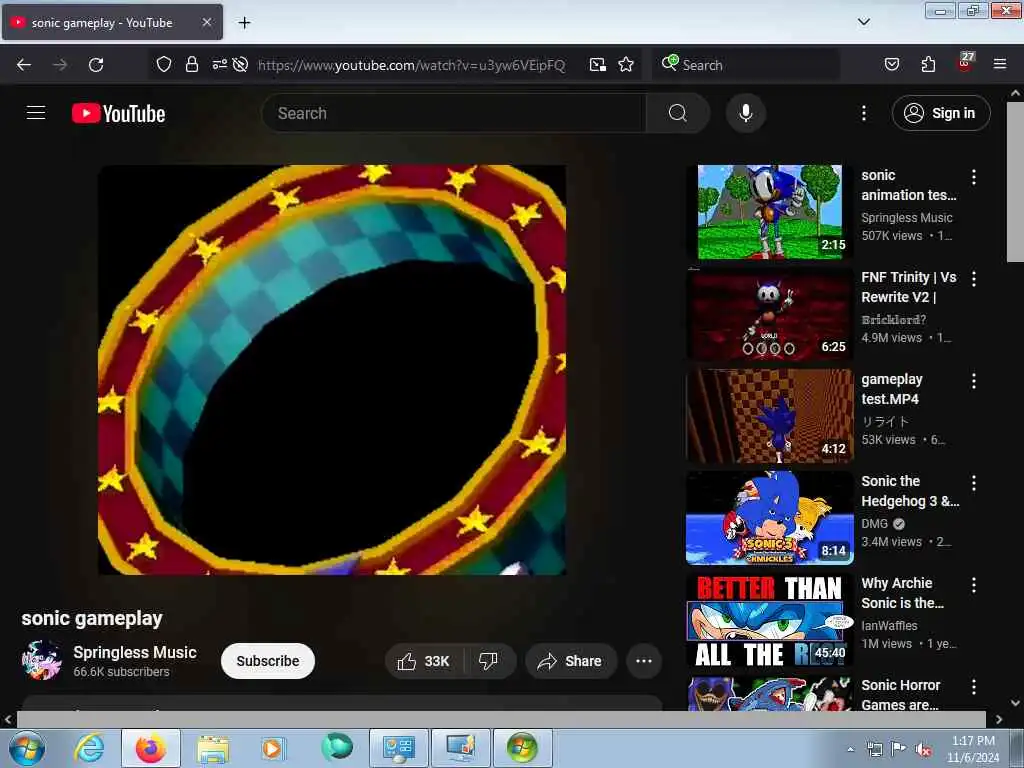Save page to Pocket icon
Image resolution: width=1024 pixels, height=768 pixels.
(x=891, y=65)
